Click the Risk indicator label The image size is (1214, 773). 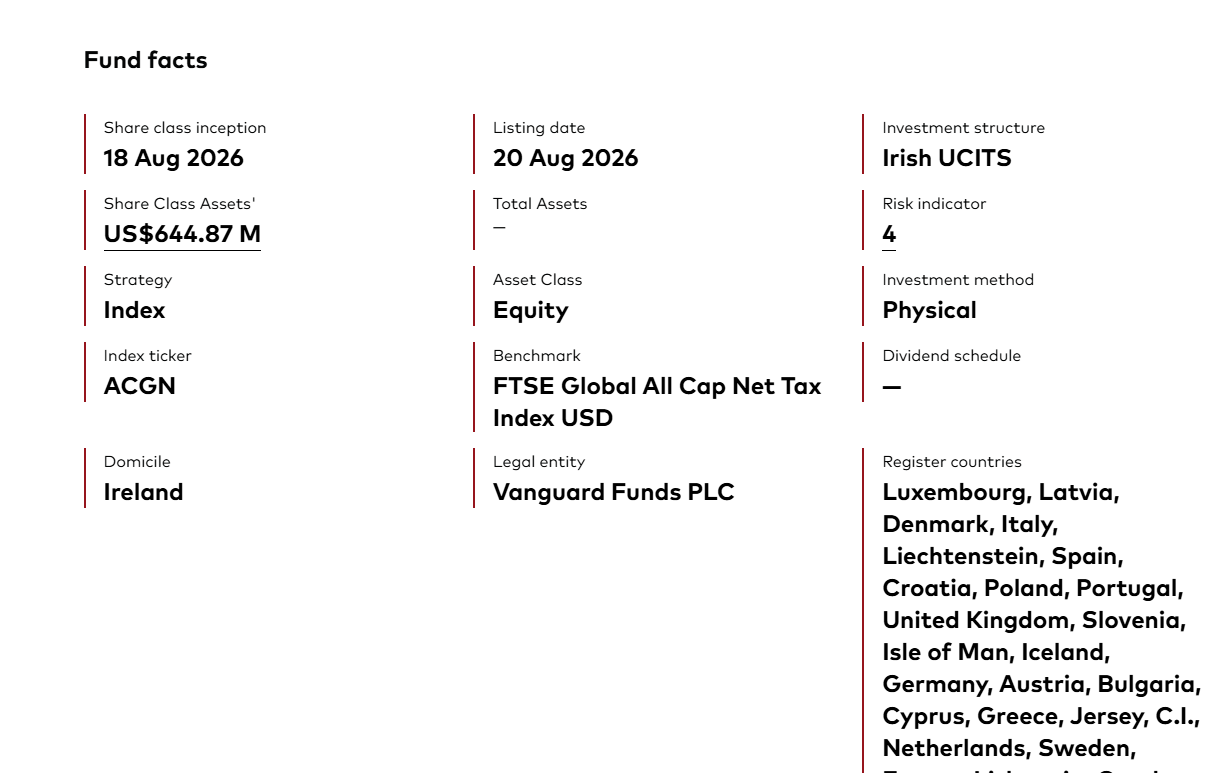pyautogui.click(x=934, y=204)
